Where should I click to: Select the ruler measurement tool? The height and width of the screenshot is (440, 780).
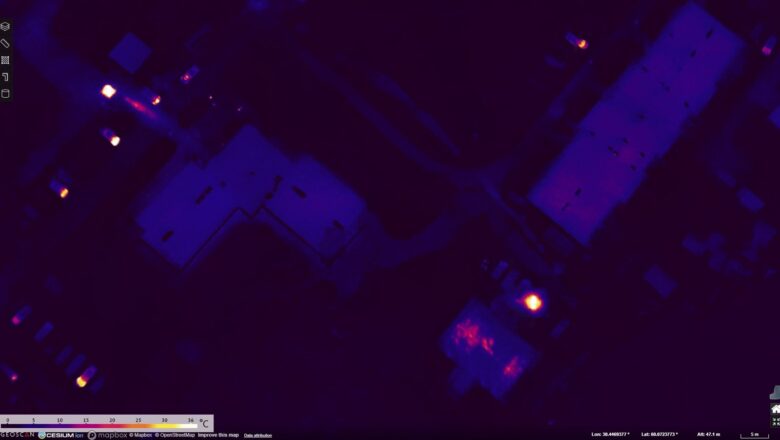coord(5,43)
